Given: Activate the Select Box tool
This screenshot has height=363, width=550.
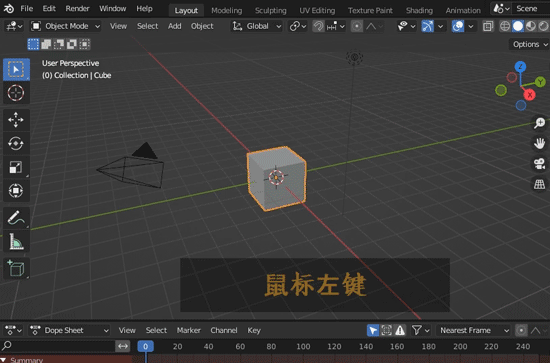Looking at the screenshot, I should (16, 69).
